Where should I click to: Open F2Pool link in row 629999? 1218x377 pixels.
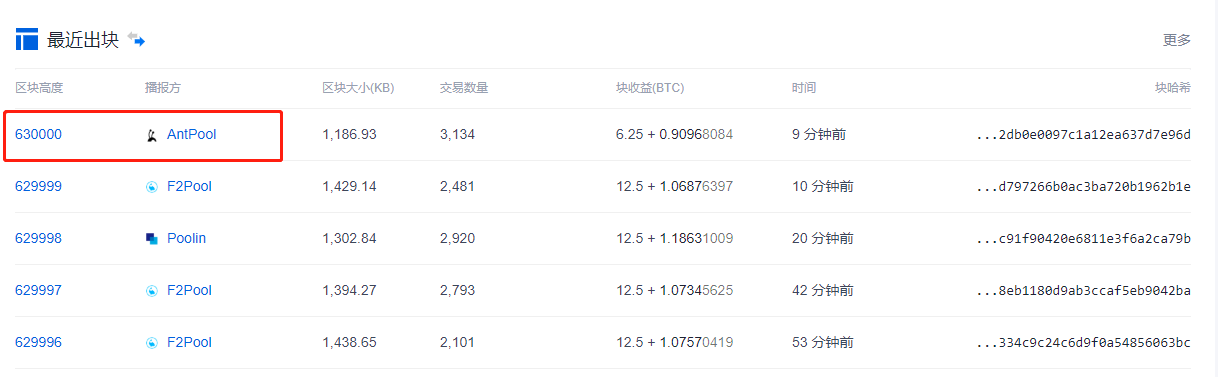190,186
